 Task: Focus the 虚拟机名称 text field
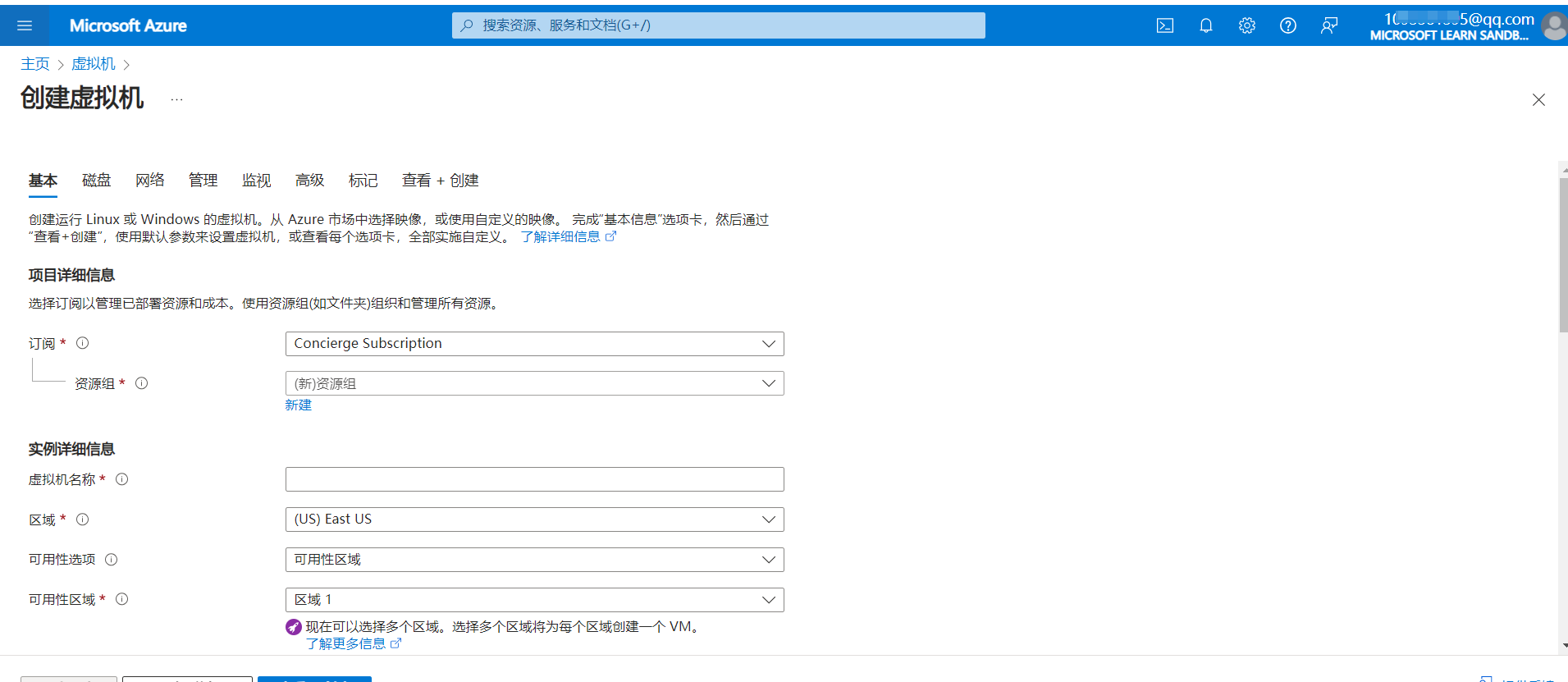534,479
